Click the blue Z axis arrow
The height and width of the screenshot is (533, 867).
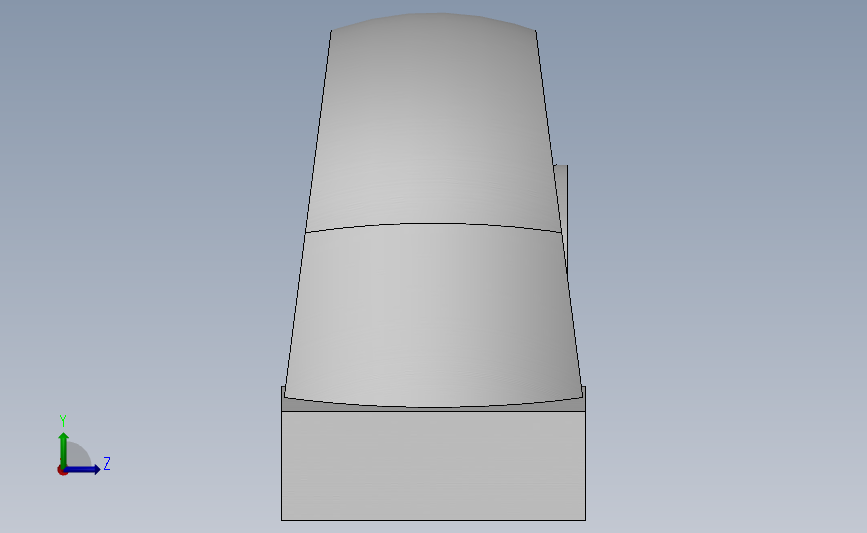pyautogui.click(x=83, y=469)
